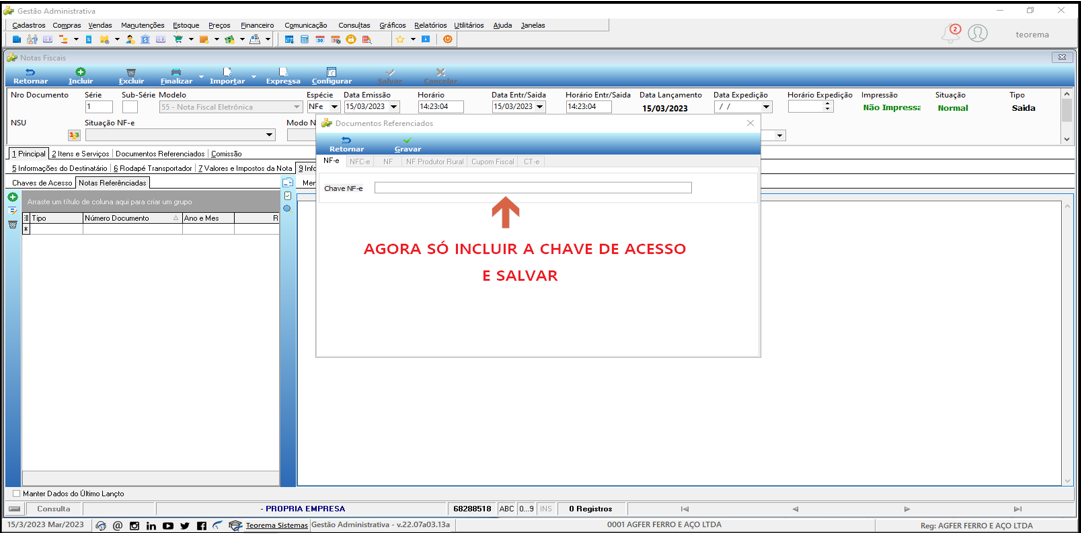Click the bank building toolbar icon
The image size is (1081, 534).
tap(145, 39)
